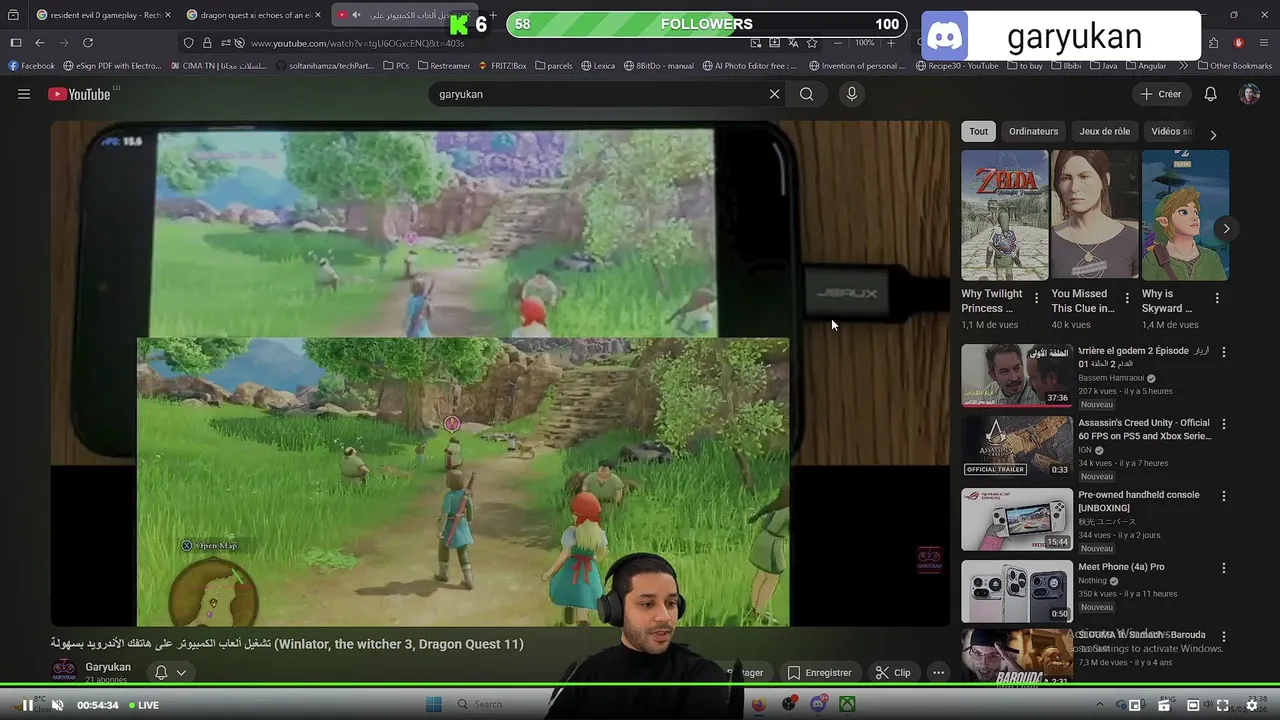Switch to the dragon quest xi tab

(254, 15)
